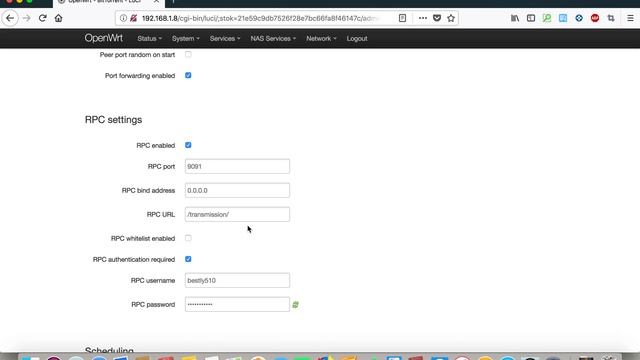Open the browser home page
640x360 pixels.
(58, 18)
